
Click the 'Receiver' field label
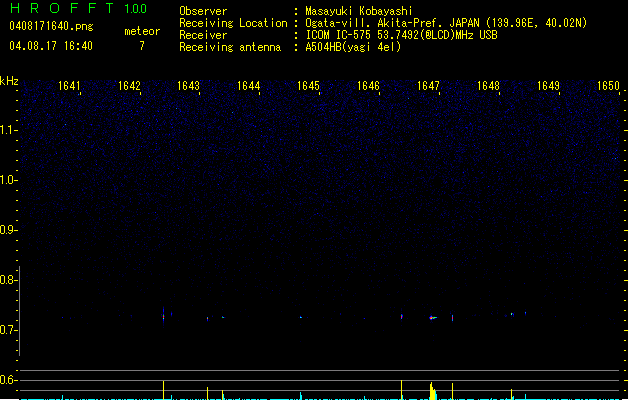[x=203, y=35]
